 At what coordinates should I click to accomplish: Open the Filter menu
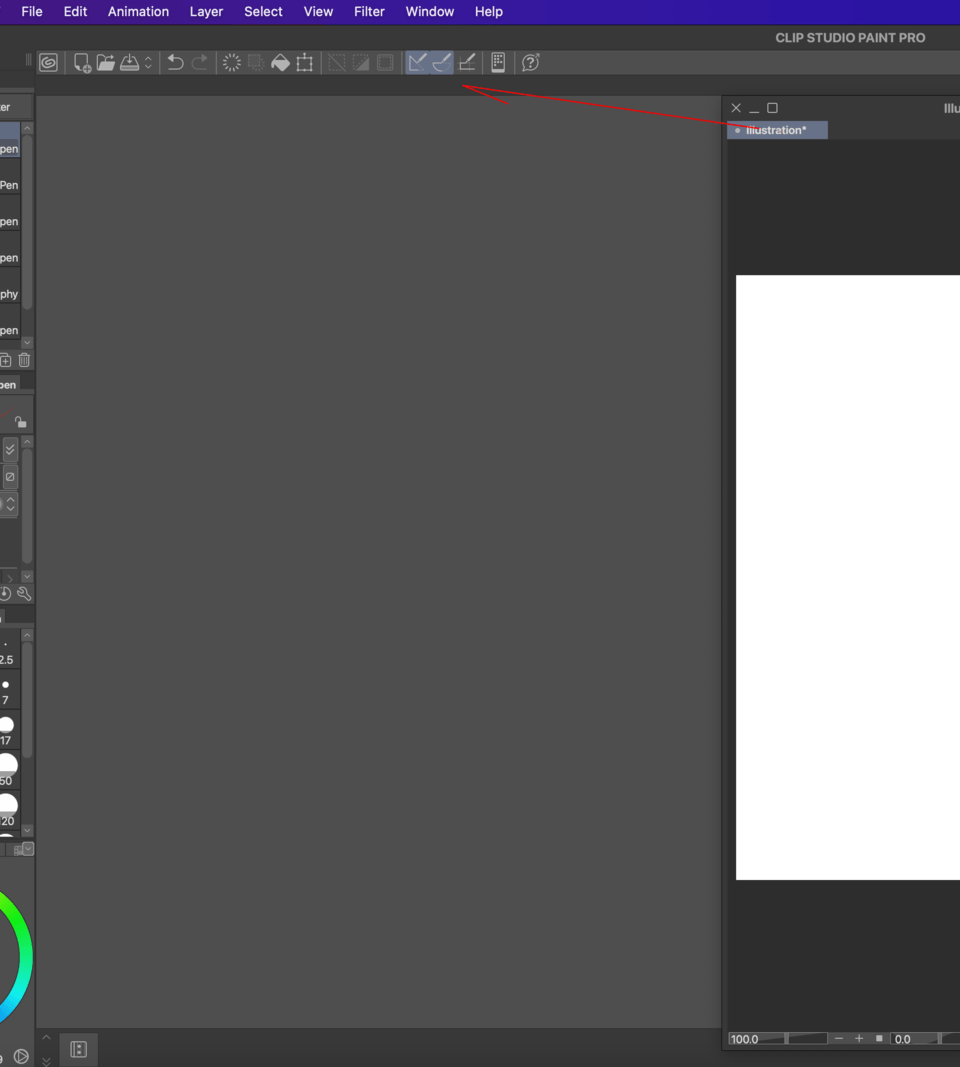pyautogui.click(x=369, y=11)
